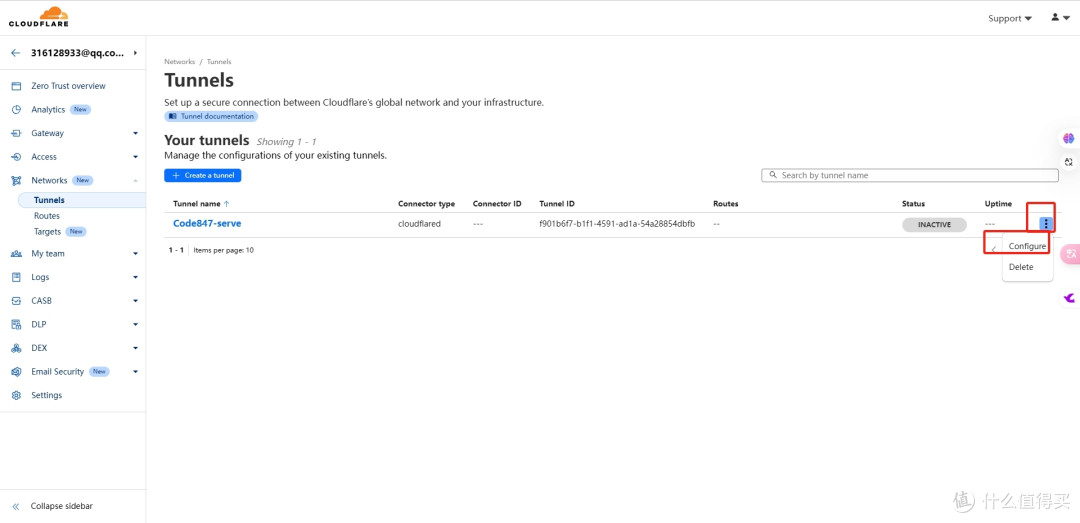Open the Tunnel documentation link

click(211, 116)
